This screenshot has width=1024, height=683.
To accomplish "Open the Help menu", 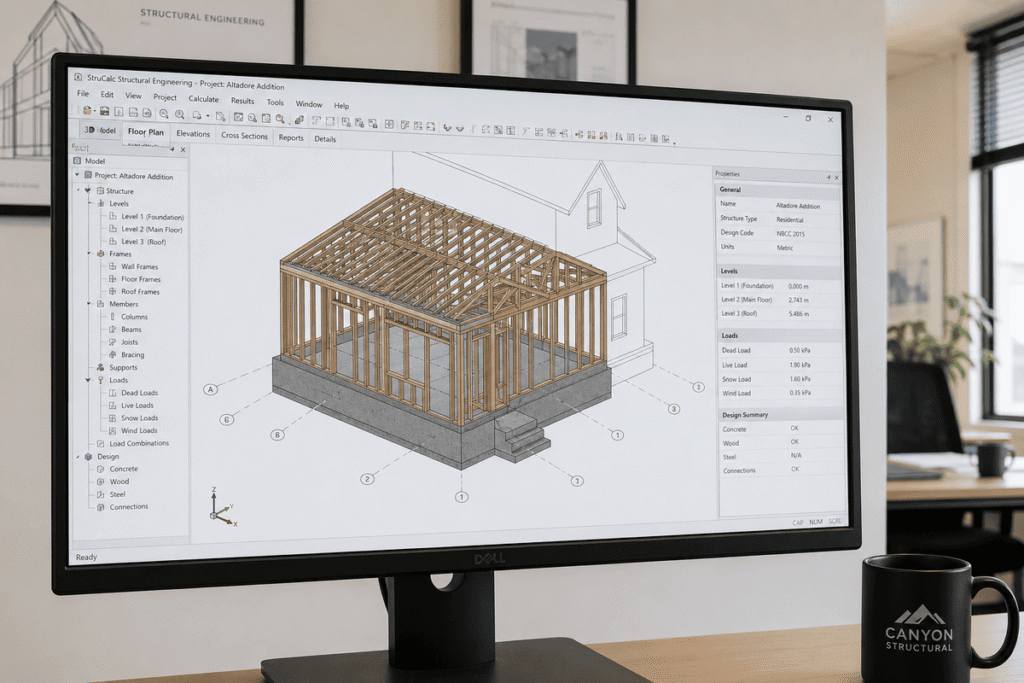I will pyautogui.click(x=342, y=105).
